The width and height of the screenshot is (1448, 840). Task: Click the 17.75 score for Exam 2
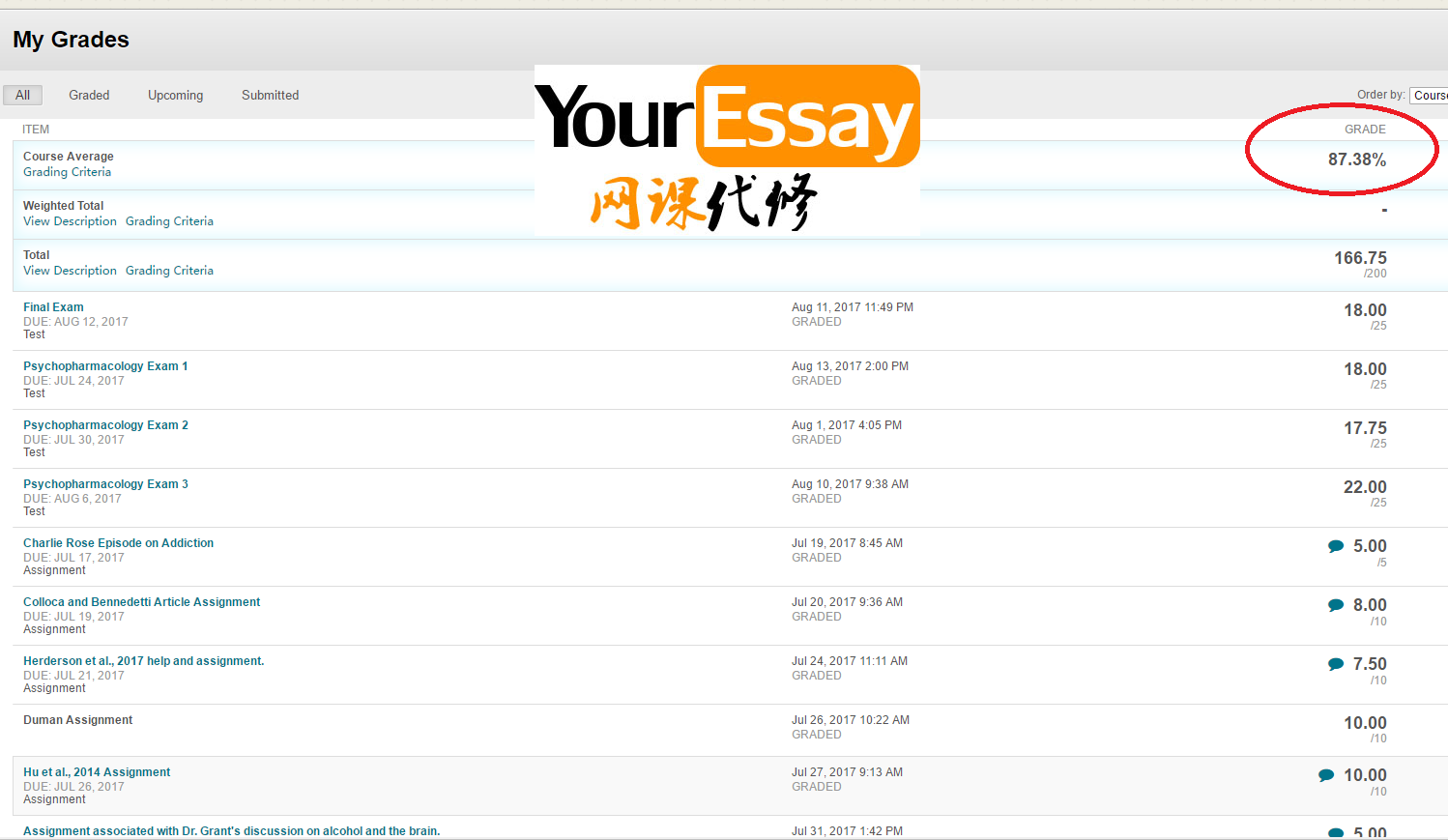point(1365,428)
